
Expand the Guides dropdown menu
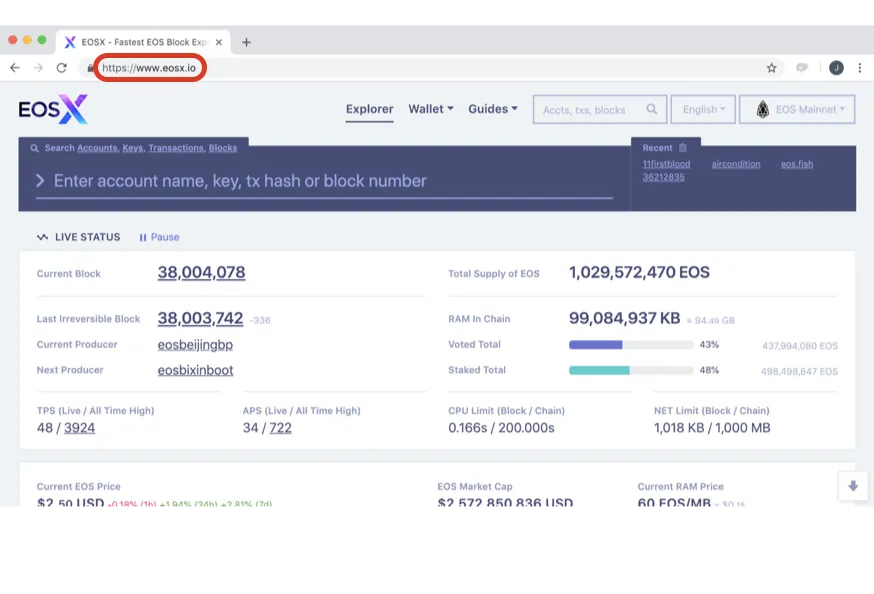[x=493, y=109]
